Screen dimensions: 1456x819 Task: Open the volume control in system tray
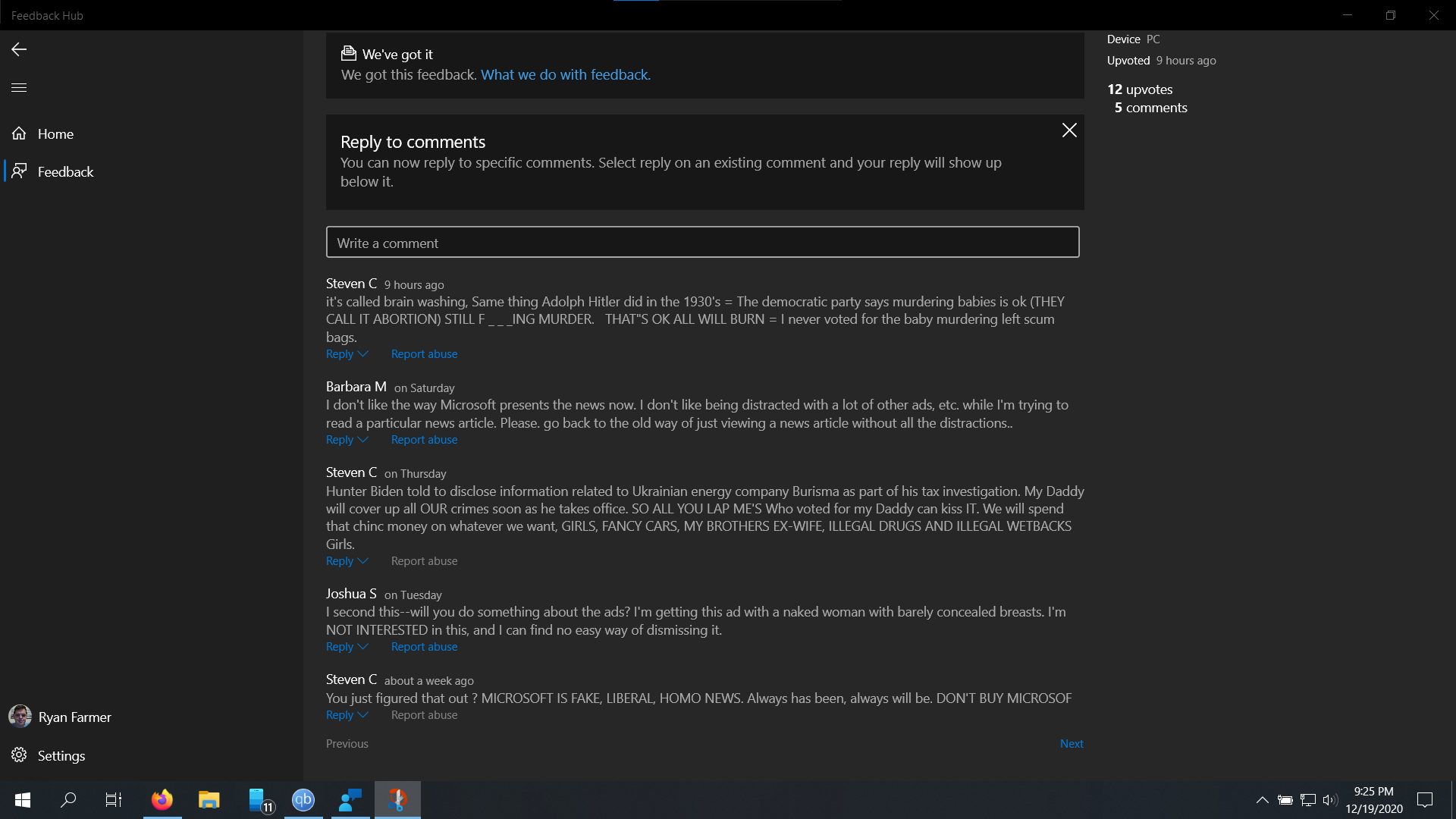coord(1330,800)
